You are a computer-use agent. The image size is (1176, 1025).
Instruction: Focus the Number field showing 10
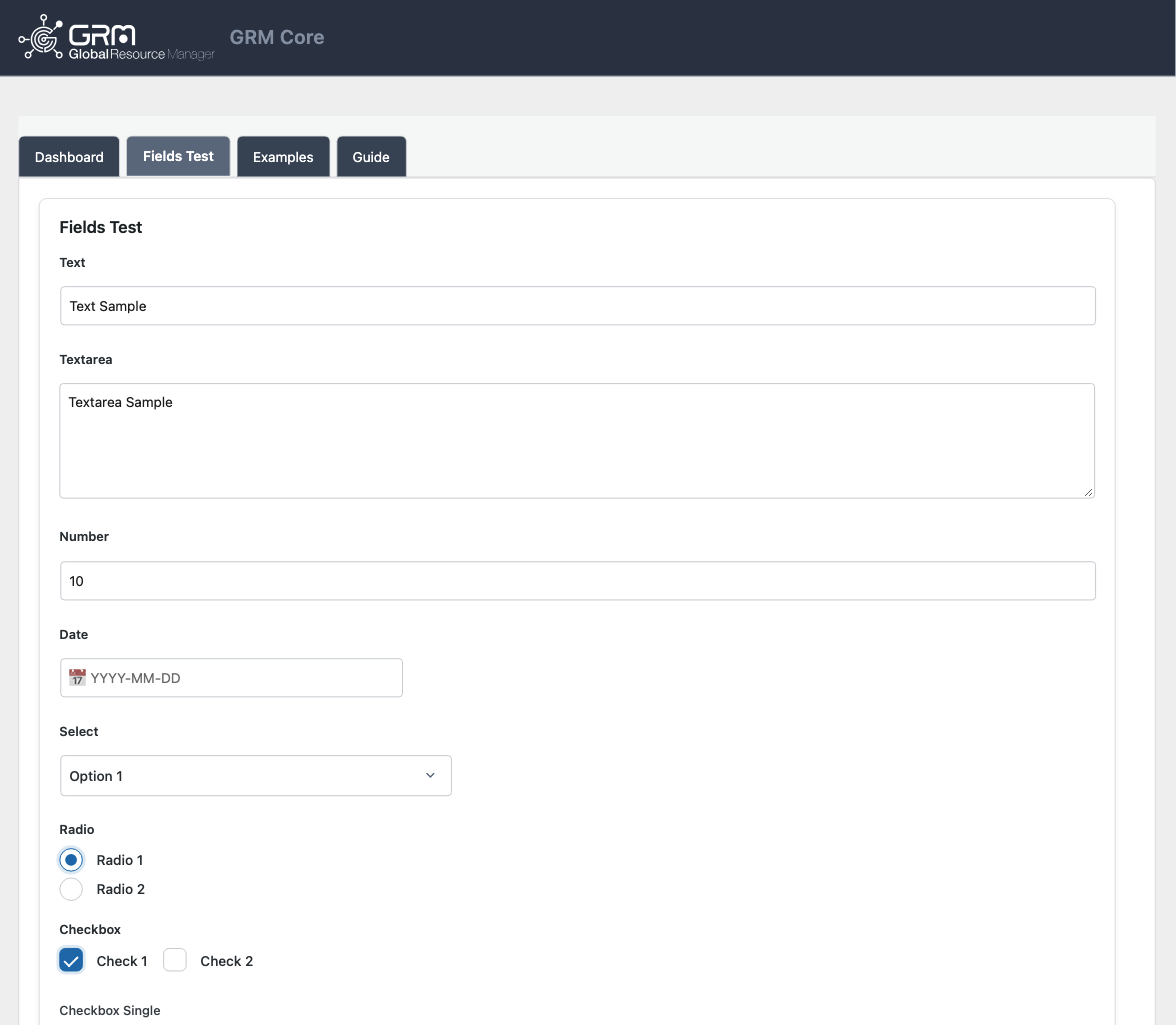pos(578,581)
